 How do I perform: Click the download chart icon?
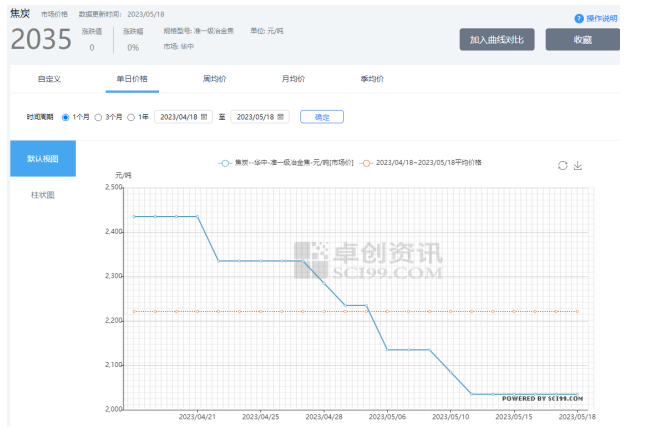coord(577,165)
